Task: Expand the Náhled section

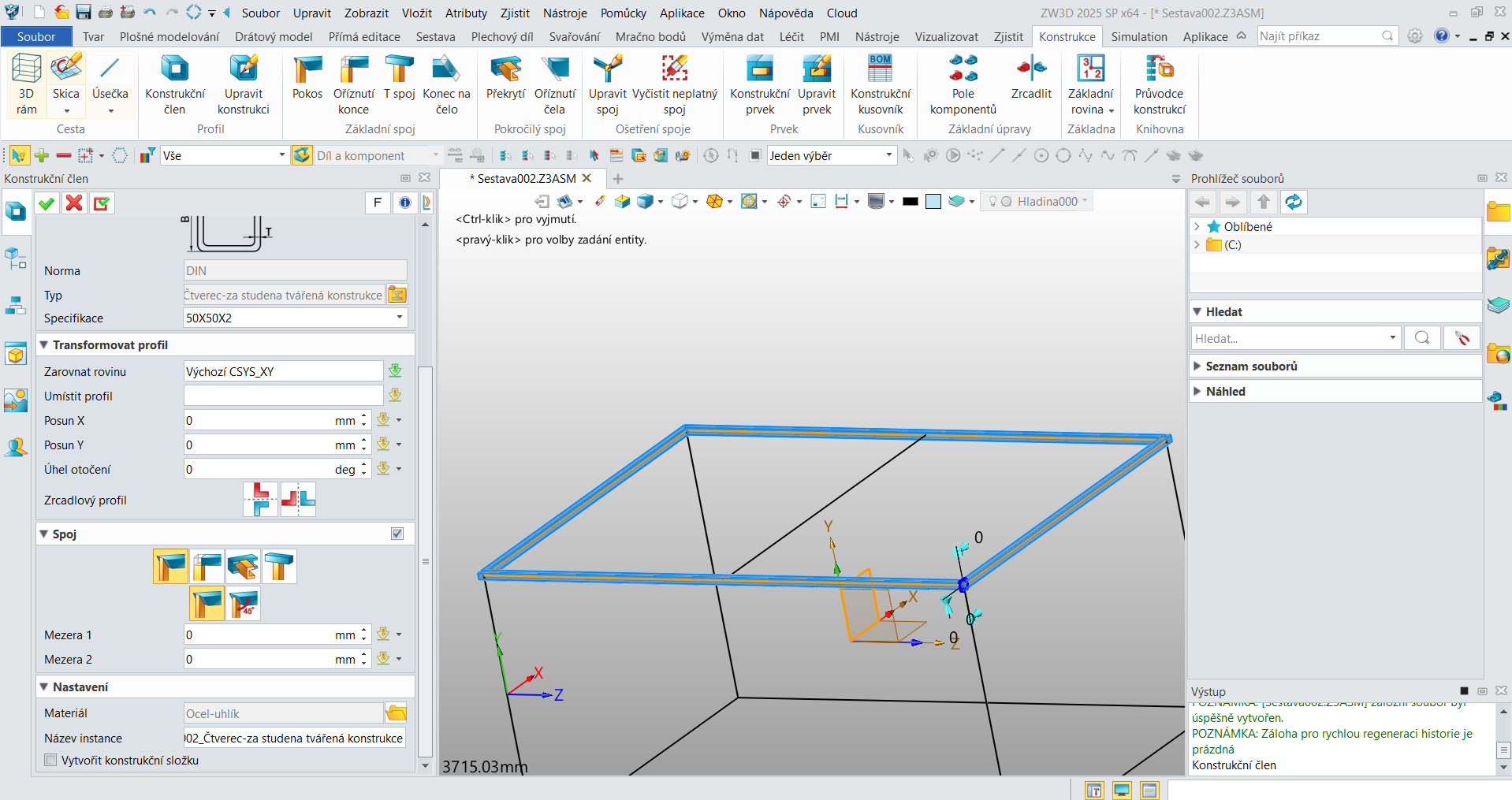Action: click(x=1197, y=392)
